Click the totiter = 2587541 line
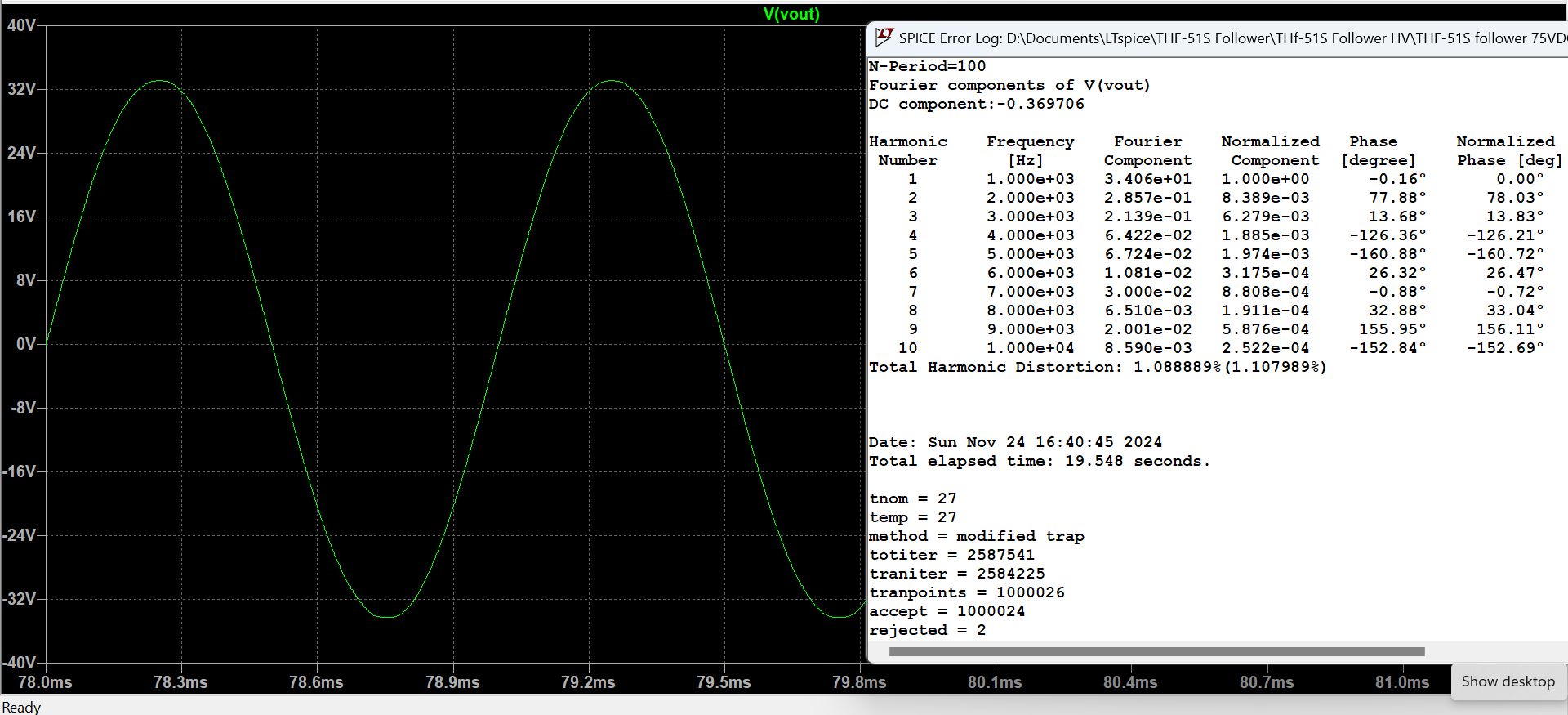Screen dimensions: 1568x715 click(952, 555)
